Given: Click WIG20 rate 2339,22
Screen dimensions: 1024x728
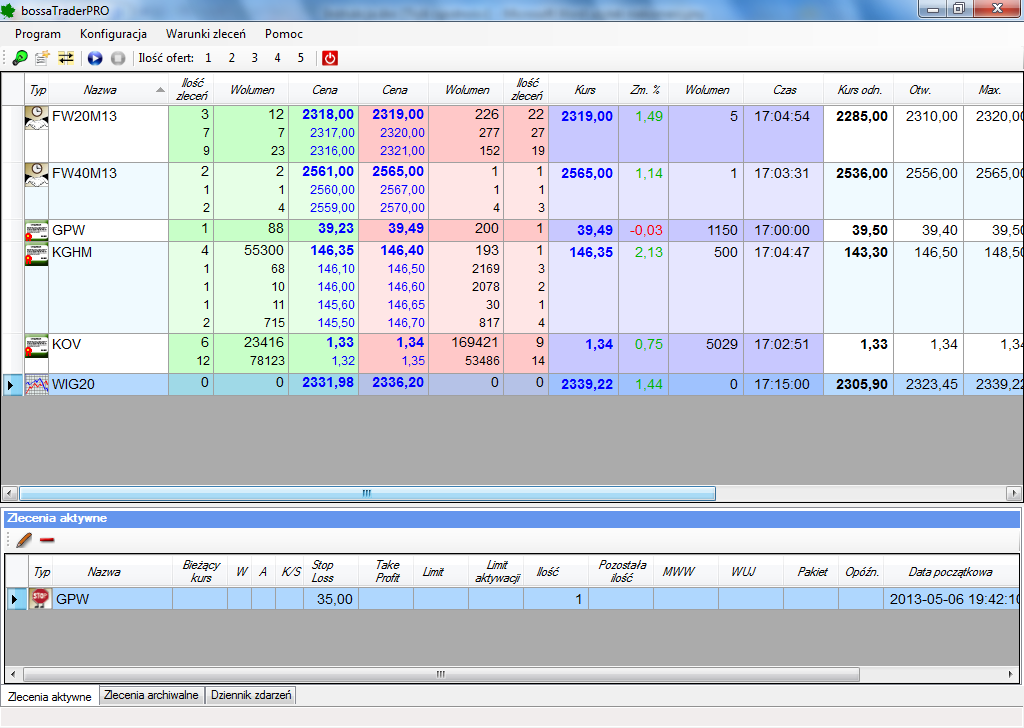Looking at the screenshot, I should point(587,385).
